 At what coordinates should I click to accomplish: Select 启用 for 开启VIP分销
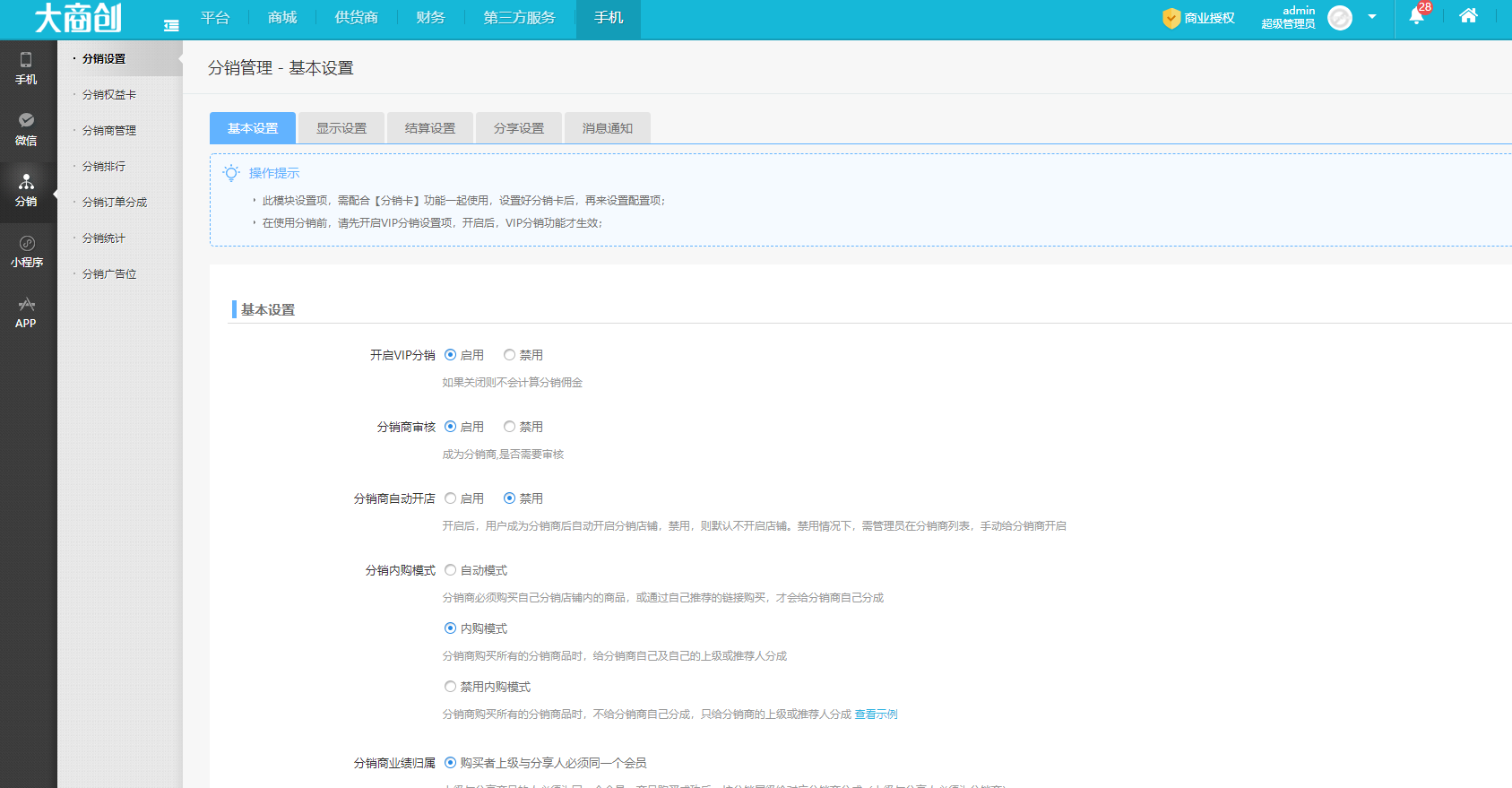coord(451,355)
